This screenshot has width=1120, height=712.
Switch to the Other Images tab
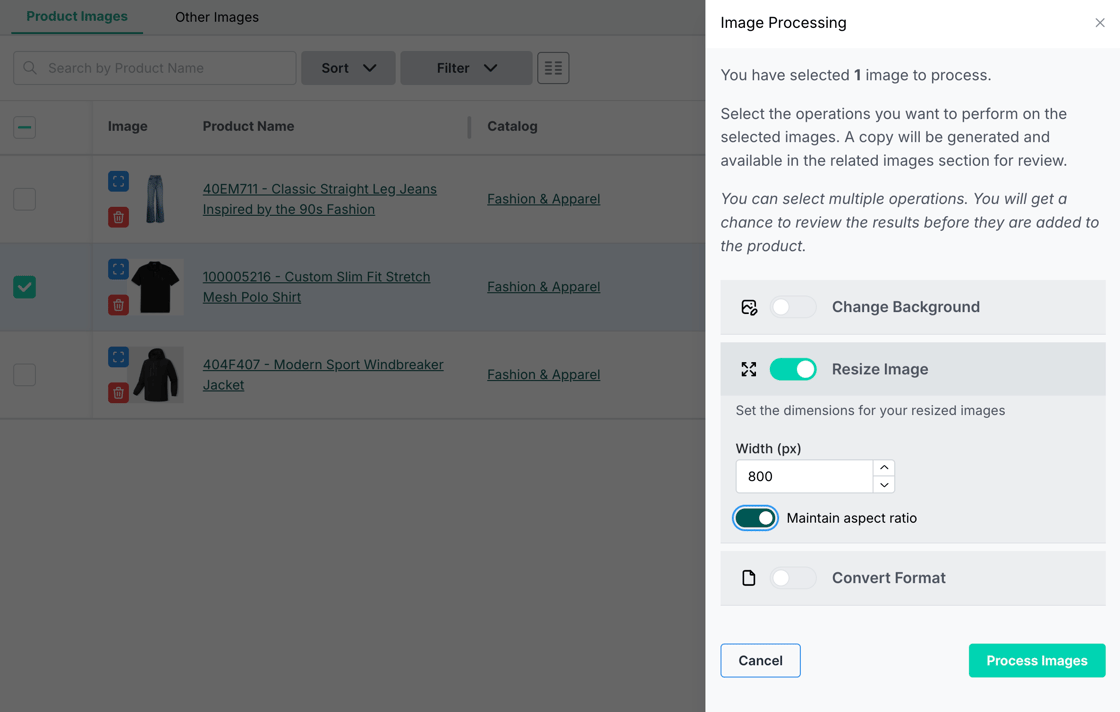216,17
